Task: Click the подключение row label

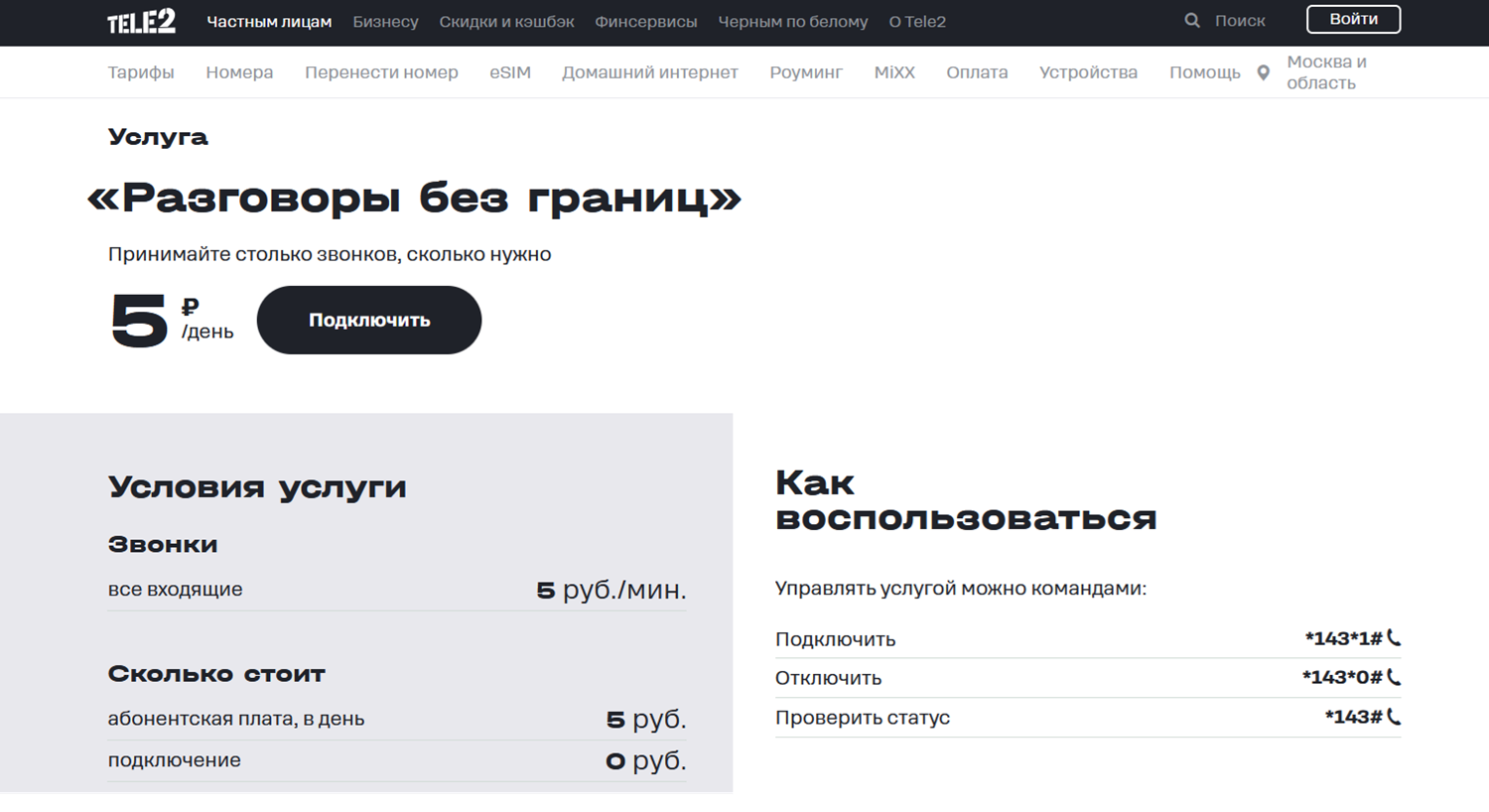Action: [x=174, y=760]
